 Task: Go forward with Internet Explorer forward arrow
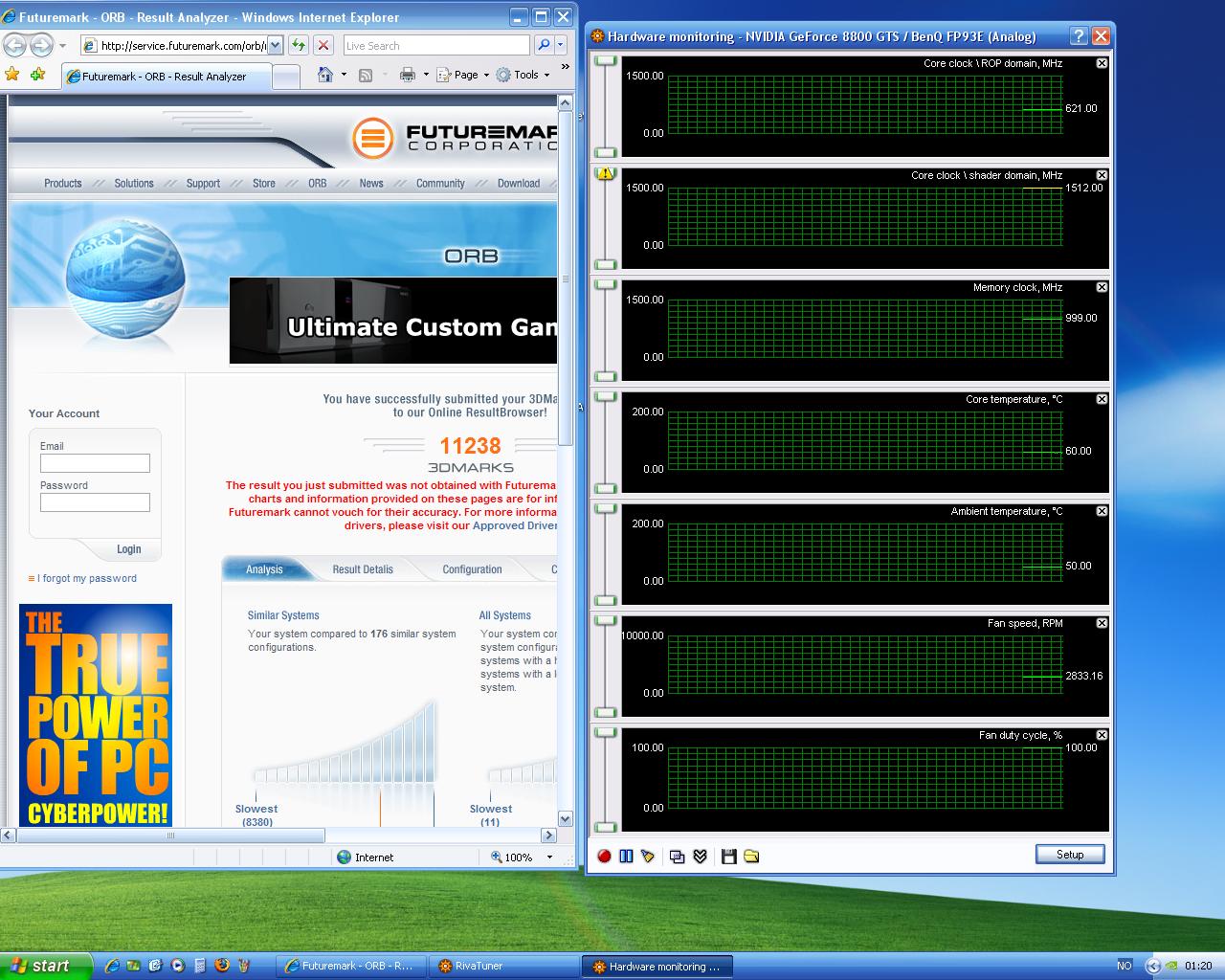click(41, 45)
